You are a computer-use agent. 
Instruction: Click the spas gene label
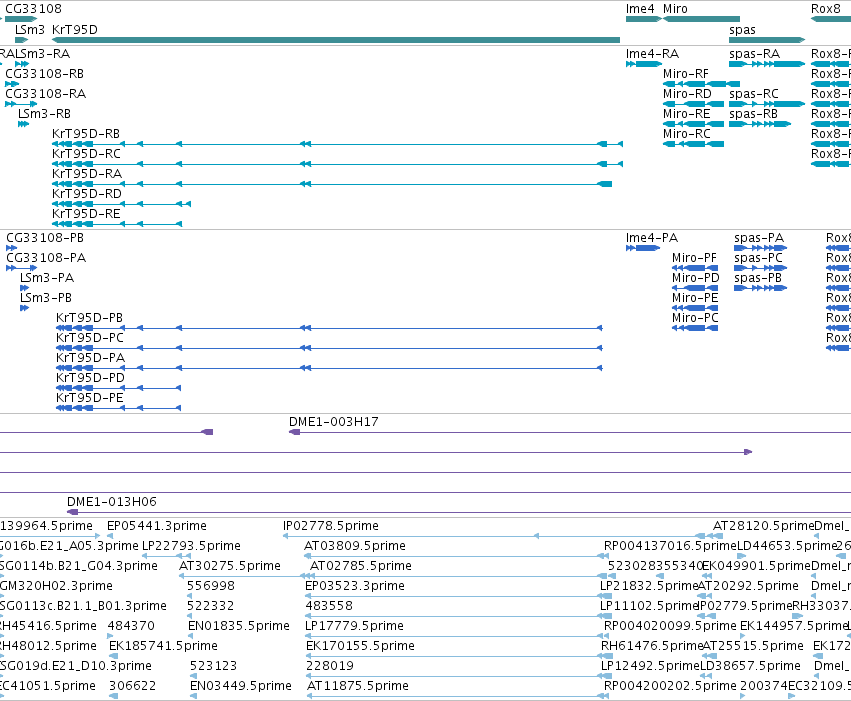coord(742,29)
